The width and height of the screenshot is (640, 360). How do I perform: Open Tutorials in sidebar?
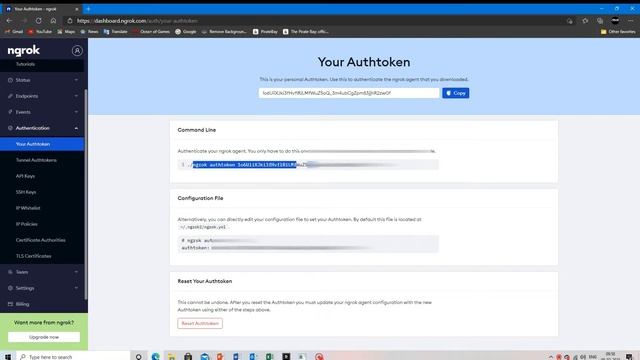pos(25,64)
